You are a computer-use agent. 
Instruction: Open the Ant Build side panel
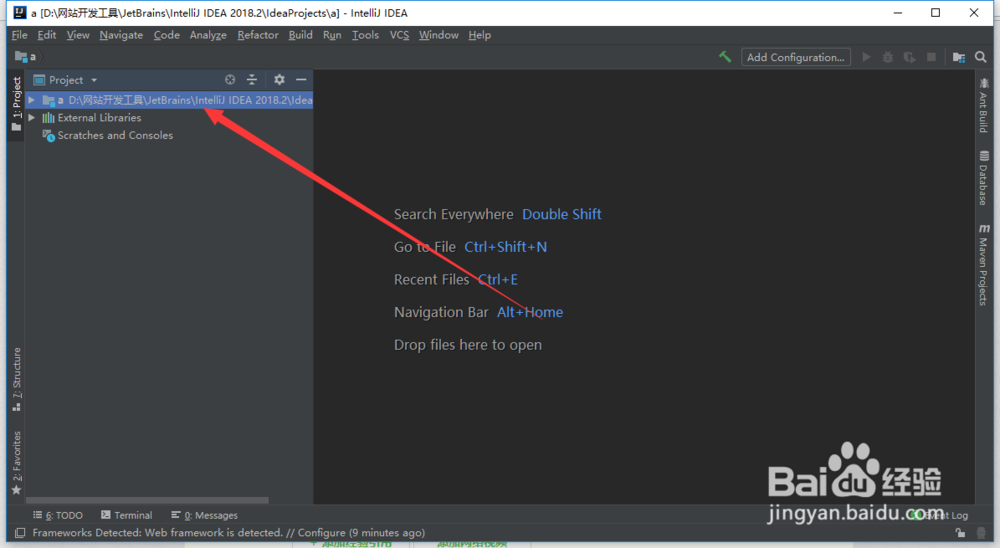(x=983, y=105)
